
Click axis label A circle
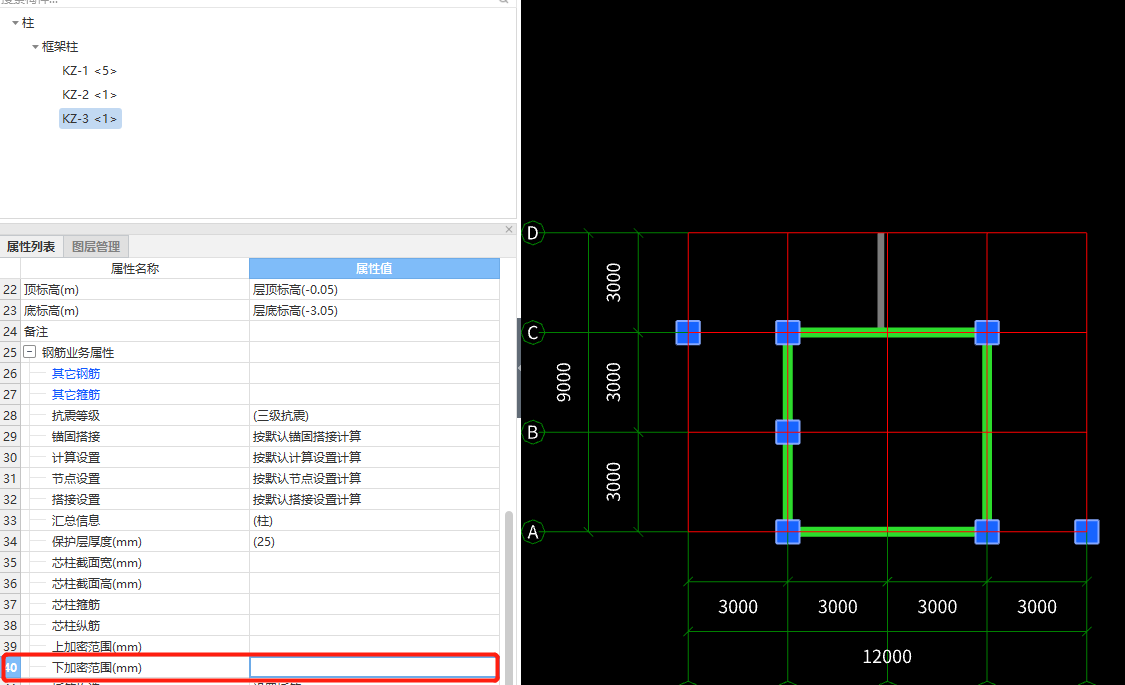532,532
